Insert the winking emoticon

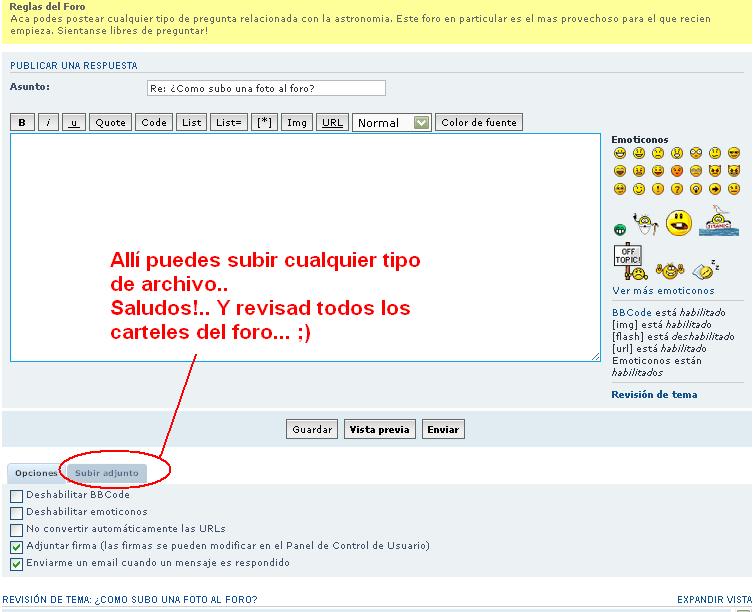639,189
